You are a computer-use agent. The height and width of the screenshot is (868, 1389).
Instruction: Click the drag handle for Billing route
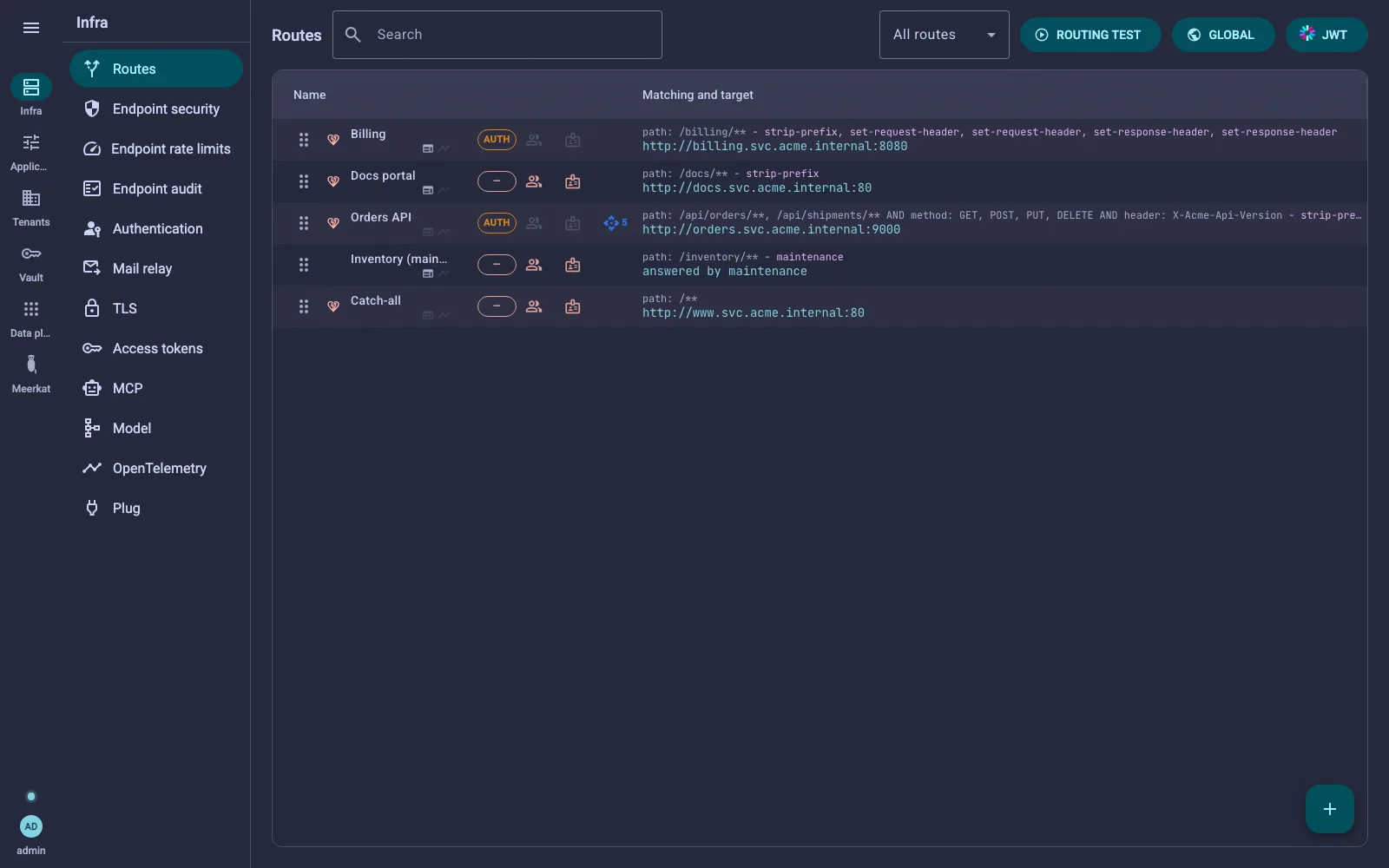(x=304, y=140)
